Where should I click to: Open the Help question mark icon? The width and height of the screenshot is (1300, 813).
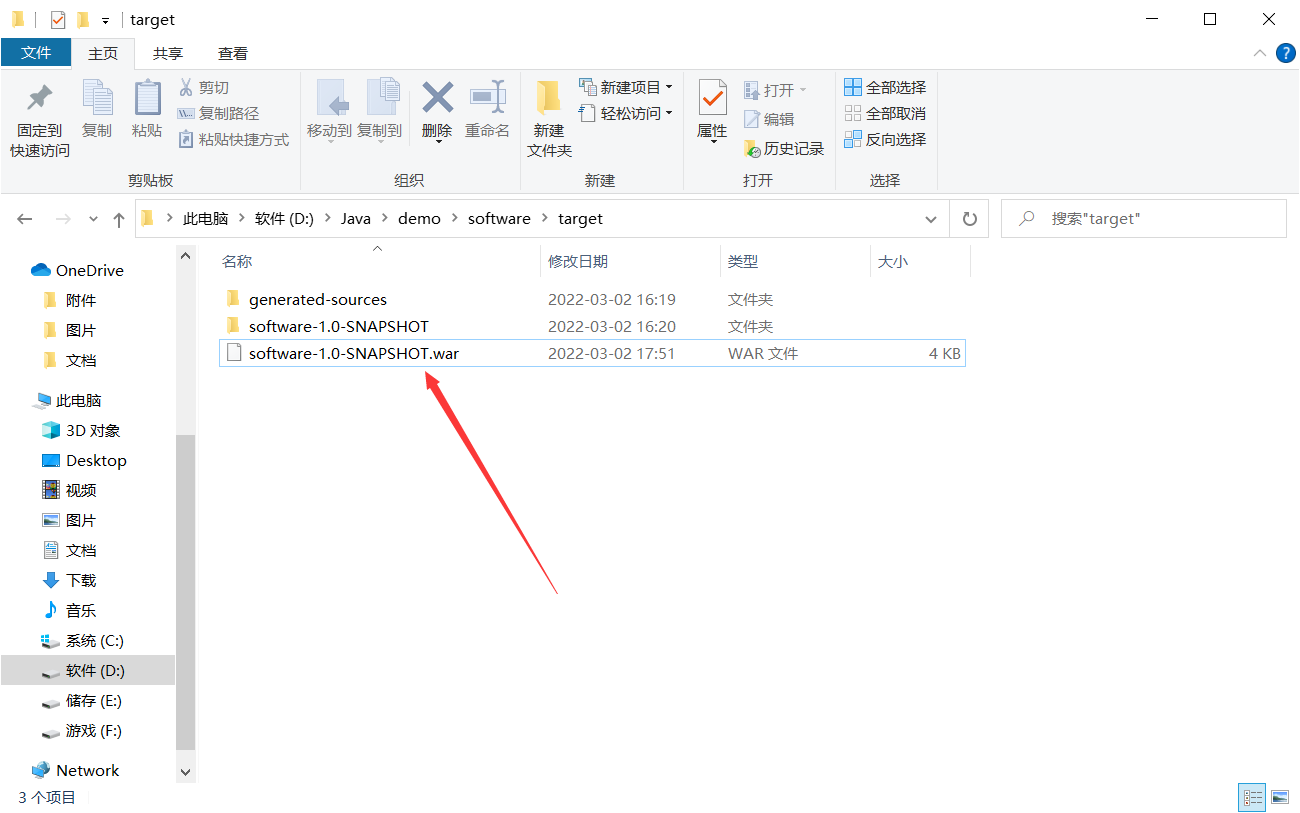click(x=1285, y=53)
